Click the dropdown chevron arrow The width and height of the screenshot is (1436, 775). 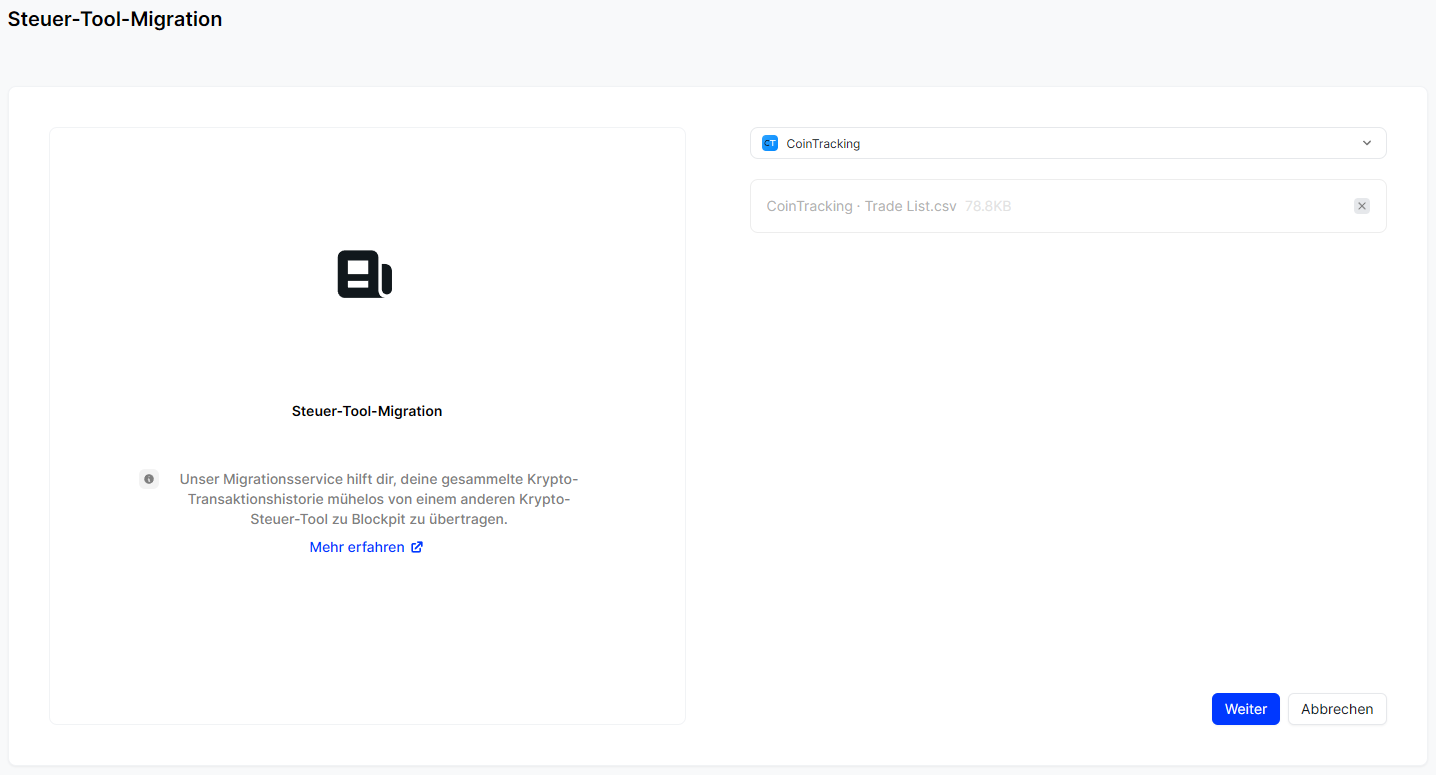pyautogui.click(x=1367, y=143)
